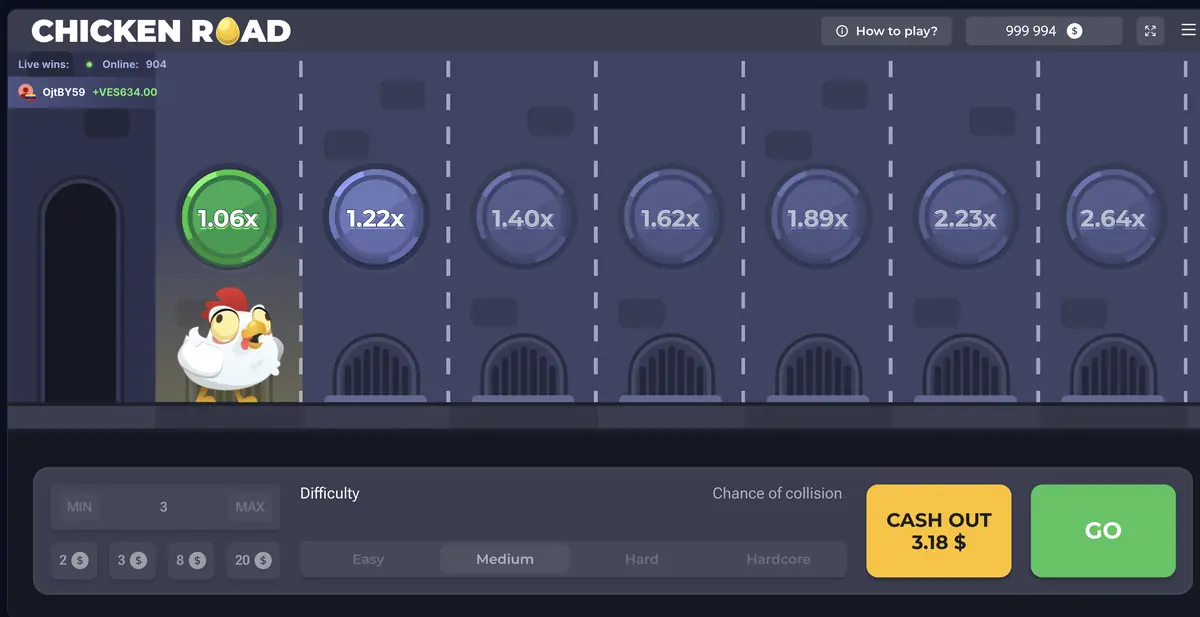The width and height of the screenshot is (1200, 617).
Task: Open the fullscreen toggle icon
Action: 1150,31
